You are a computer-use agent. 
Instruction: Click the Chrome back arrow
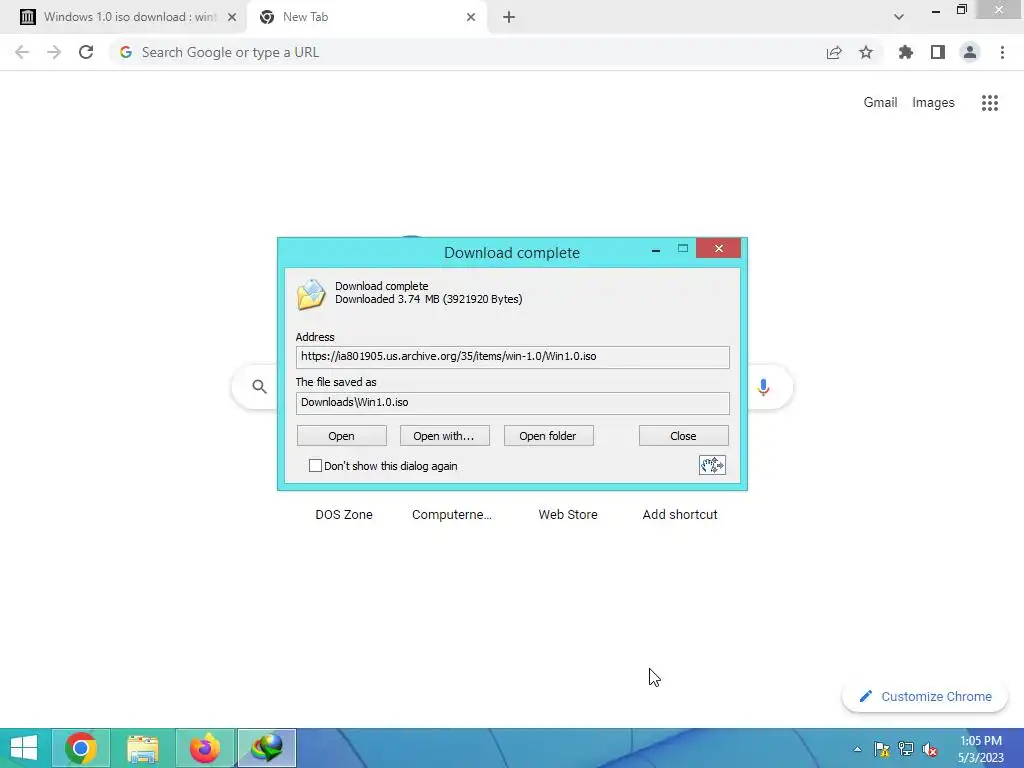[x=22, y=52]
